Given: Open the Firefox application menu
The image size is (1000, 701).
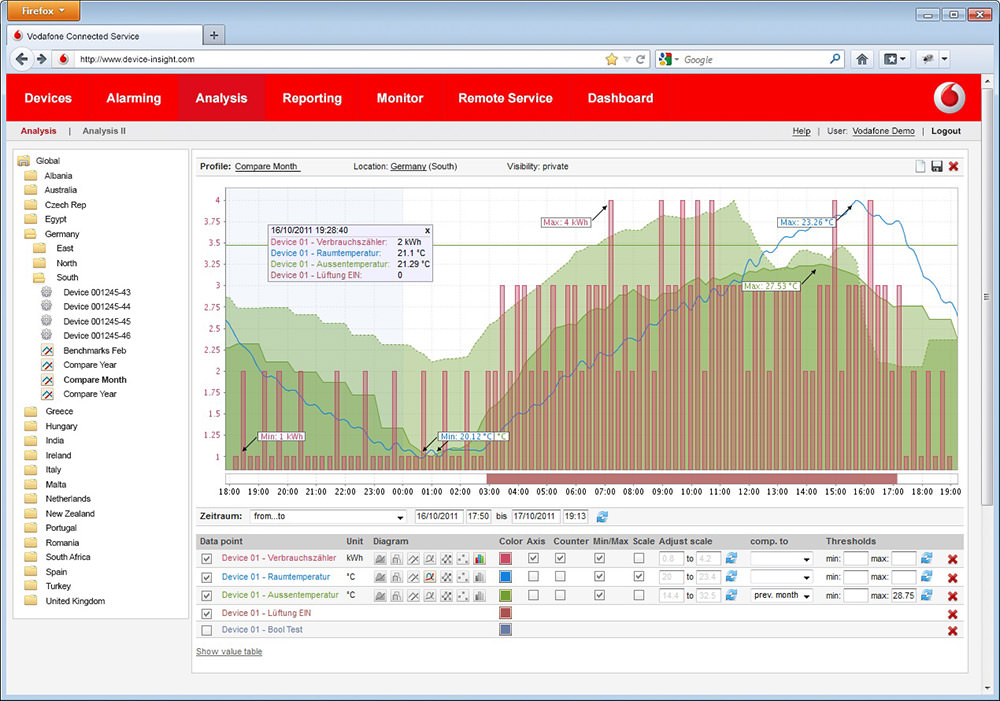Looking at the screenshot, I should (x=43, y=10).
